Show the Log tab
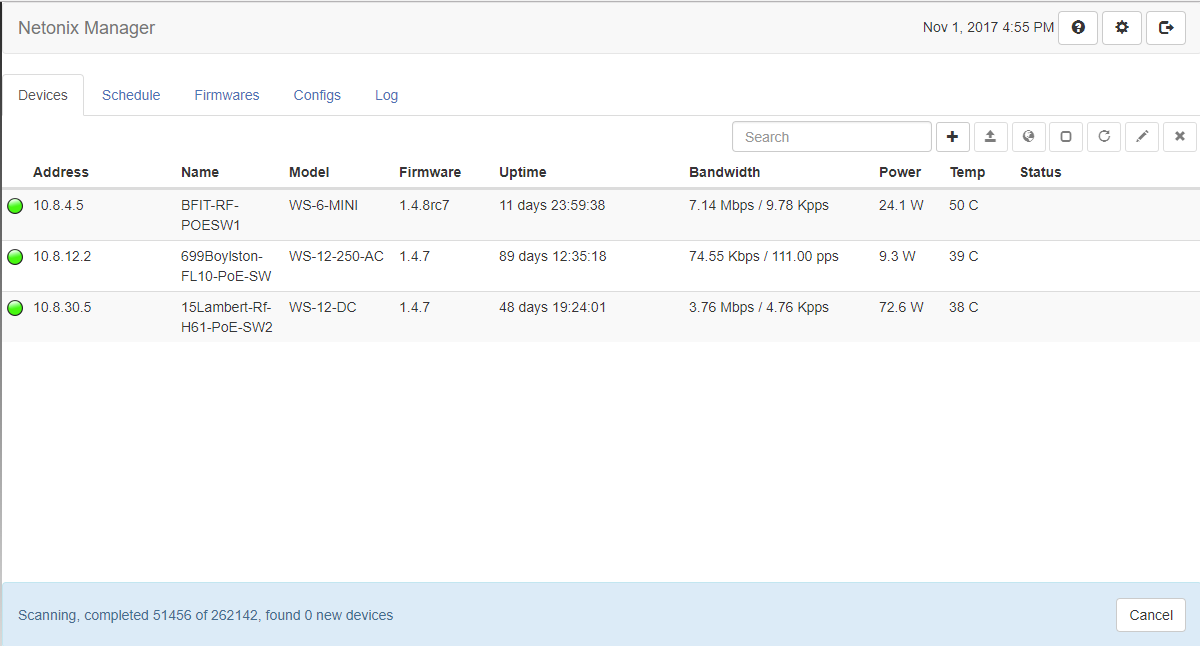Screen dimensions: 1200x646 [x=387, y=95]
